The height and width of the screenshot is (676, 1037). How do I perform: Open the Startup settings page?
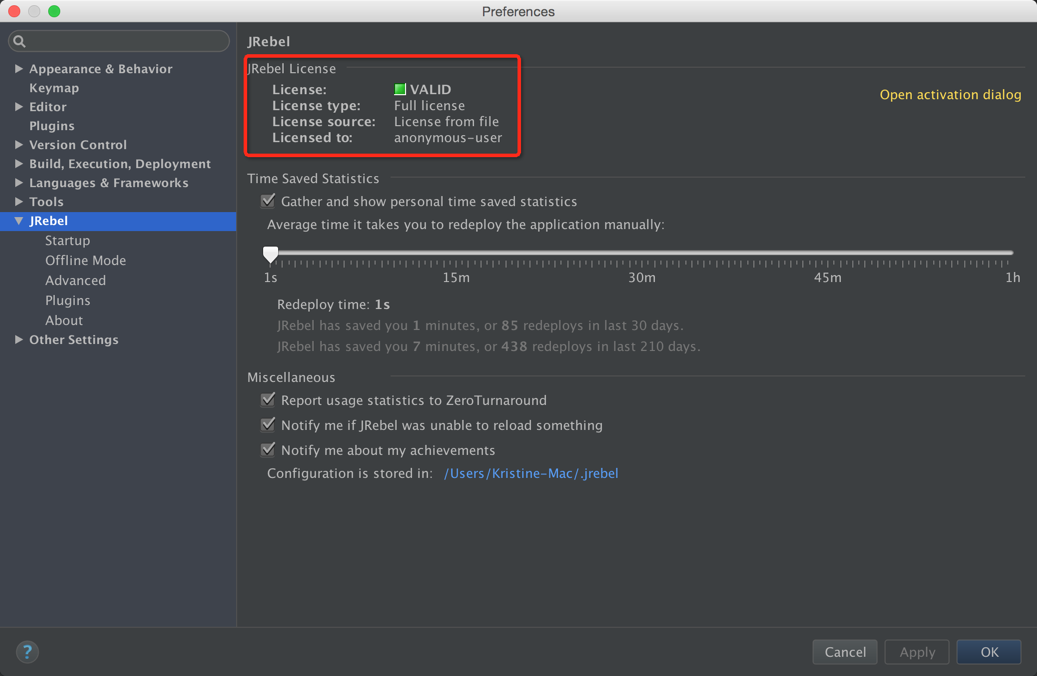tap(67, 241)
